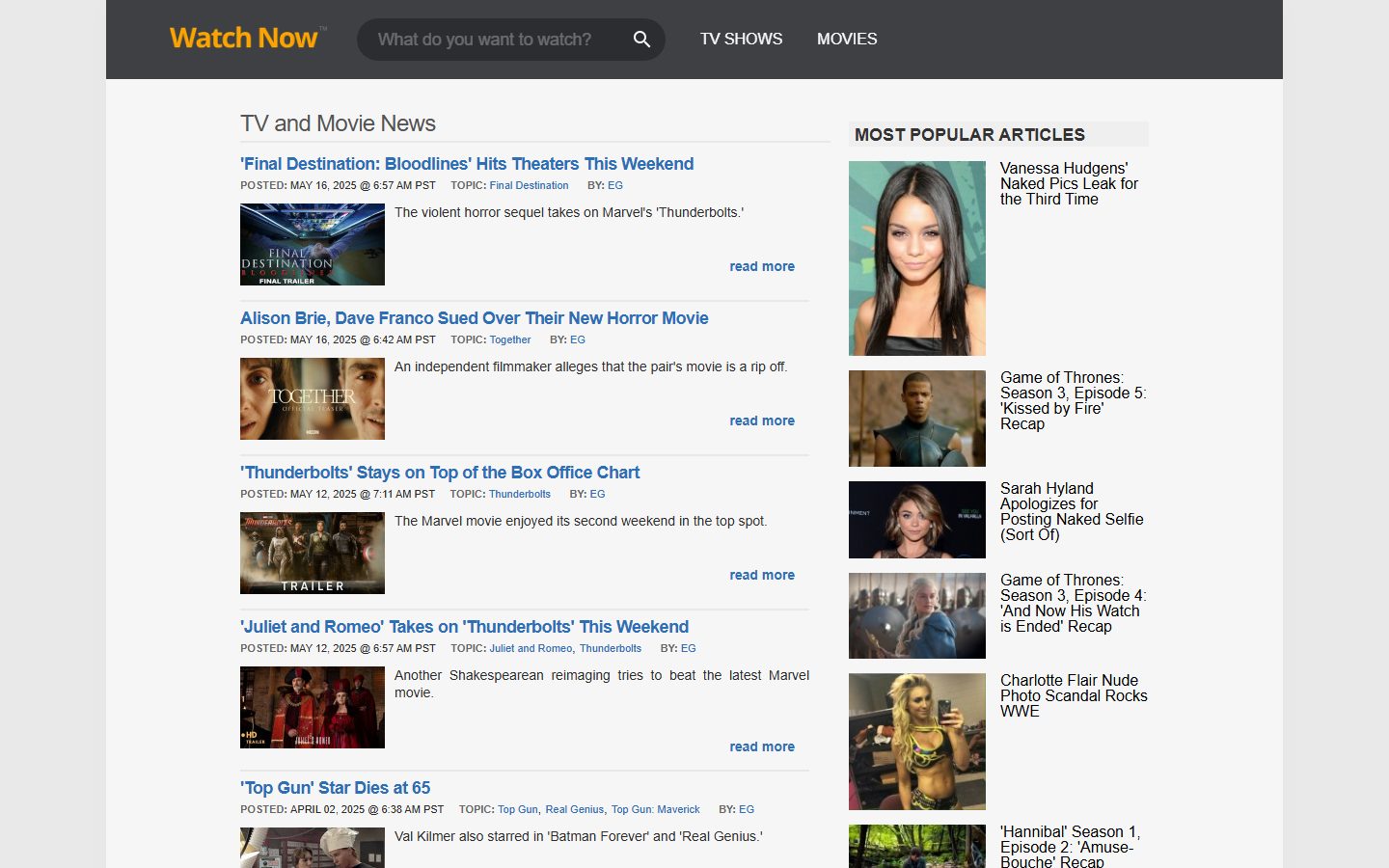Screen dimensions: 1389x868
Task: Open the Final Destination trailer thumbnail
Action: pyautogui.click(x=313, y=244)
